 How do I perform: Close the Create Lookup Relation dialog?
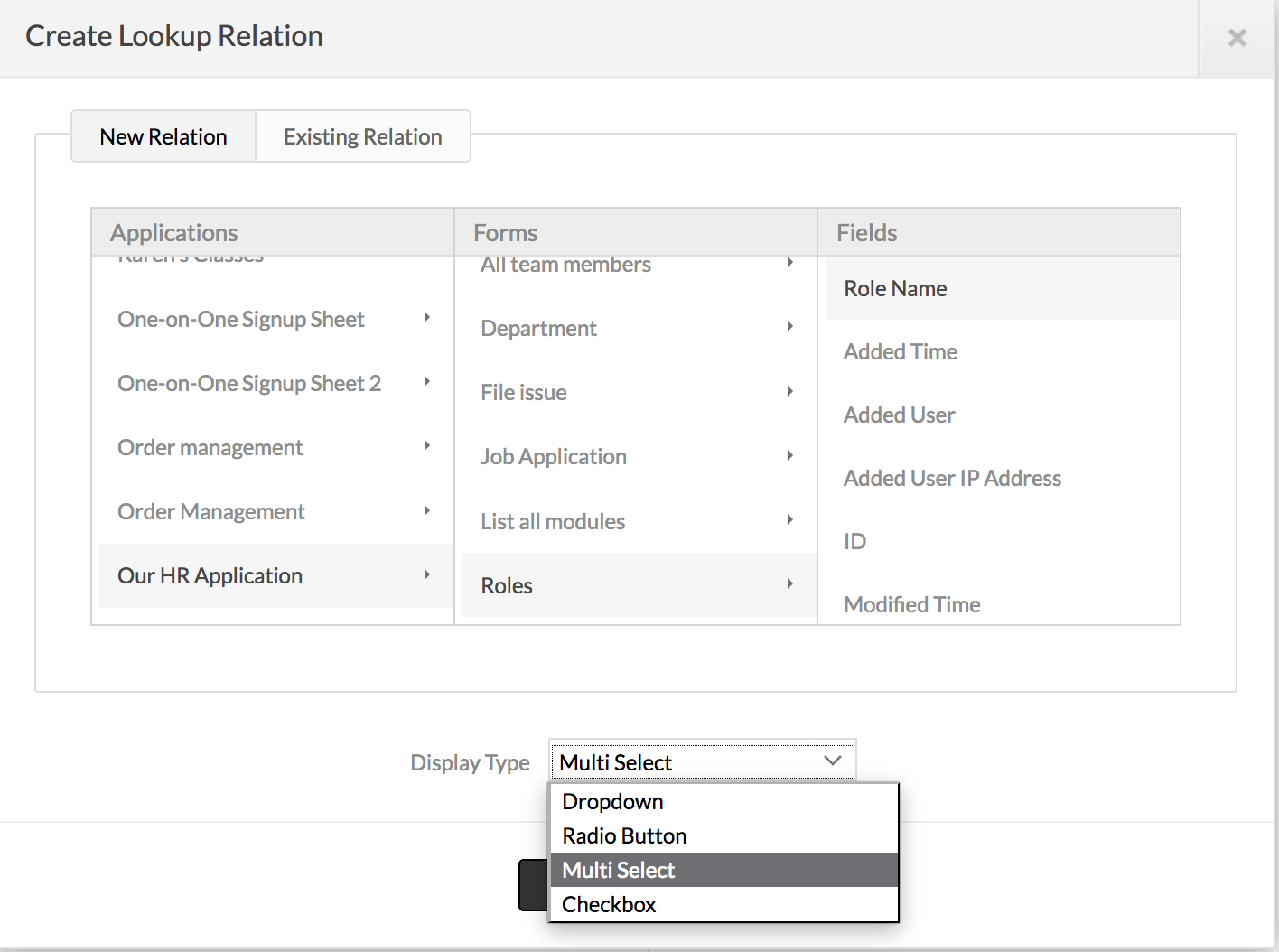pyautogui.click(x=1237, y=38)
